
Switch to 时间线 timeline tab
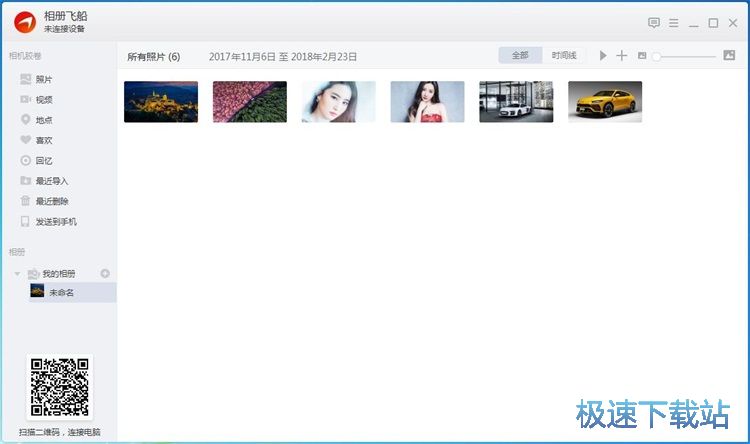click(x=563, y=56)
